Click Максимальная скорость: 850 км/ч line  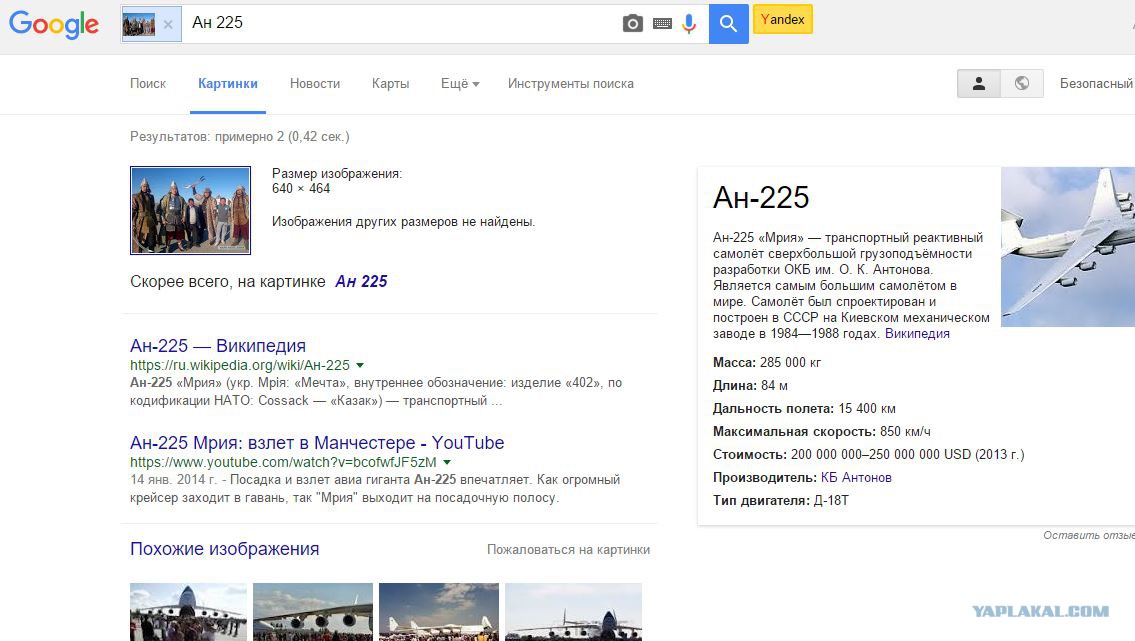[822, 432]
